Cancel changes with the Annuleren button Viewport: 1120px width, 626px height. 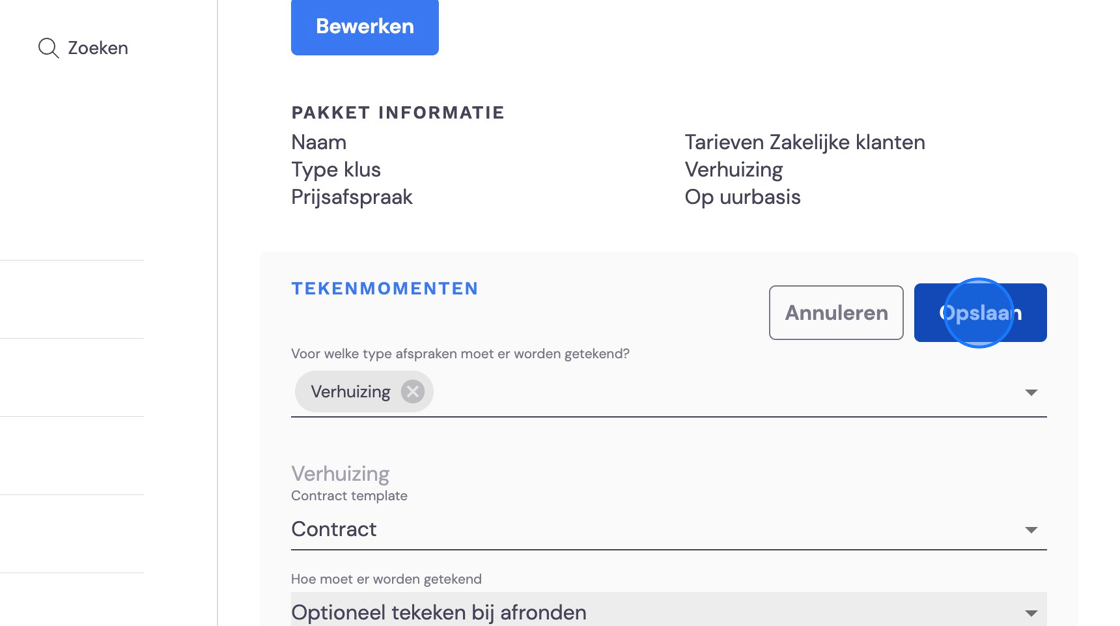click(836, 312)
